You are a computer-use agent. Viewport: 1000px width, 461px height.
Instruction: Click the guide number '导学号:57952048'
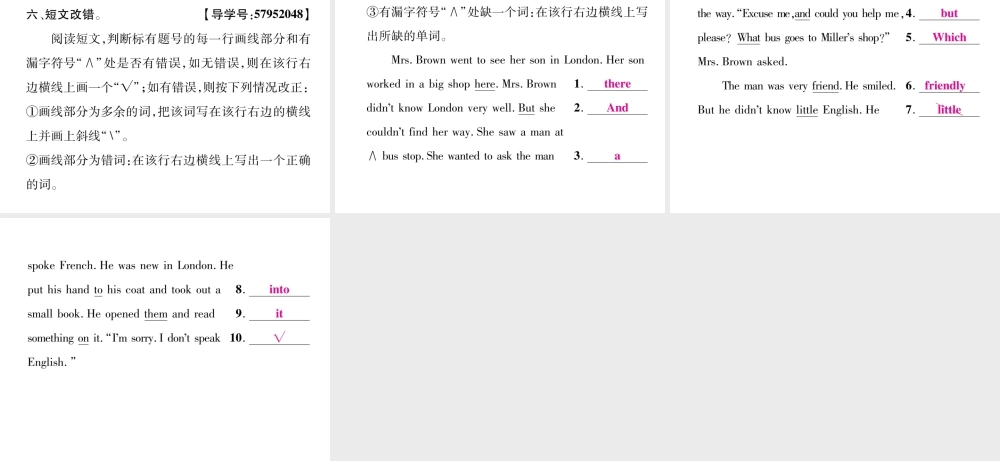click(x=256, y=14)
